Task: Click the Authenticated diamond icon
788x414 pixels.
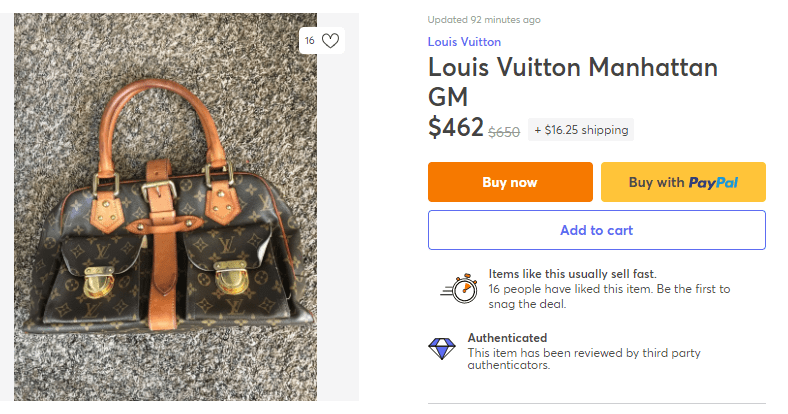Action: click(441, 349)
